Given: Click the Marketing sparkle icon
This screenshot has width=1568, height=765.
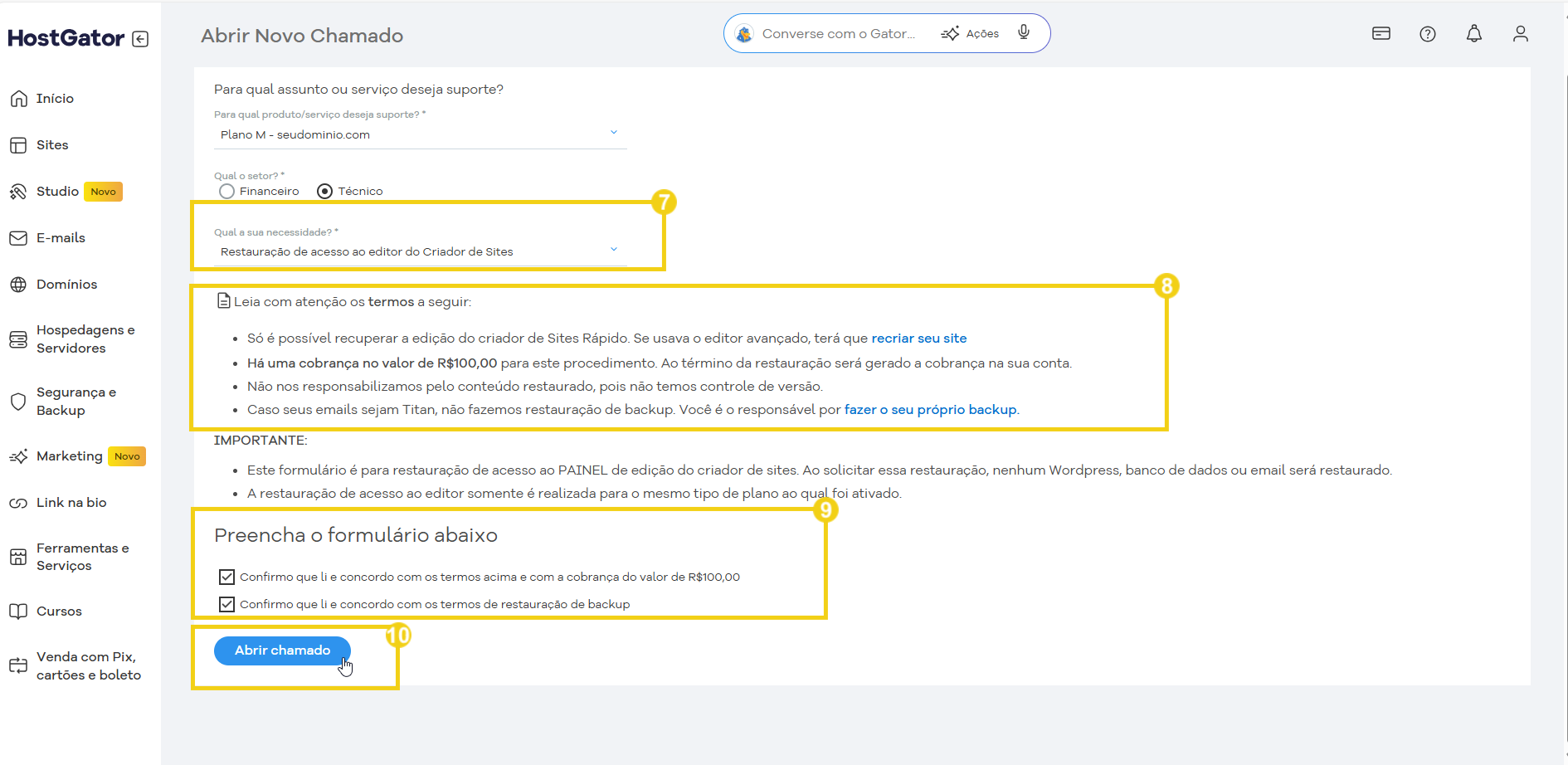Looking at the screenshot, I should pyautogui.click(x=18, y=456).
